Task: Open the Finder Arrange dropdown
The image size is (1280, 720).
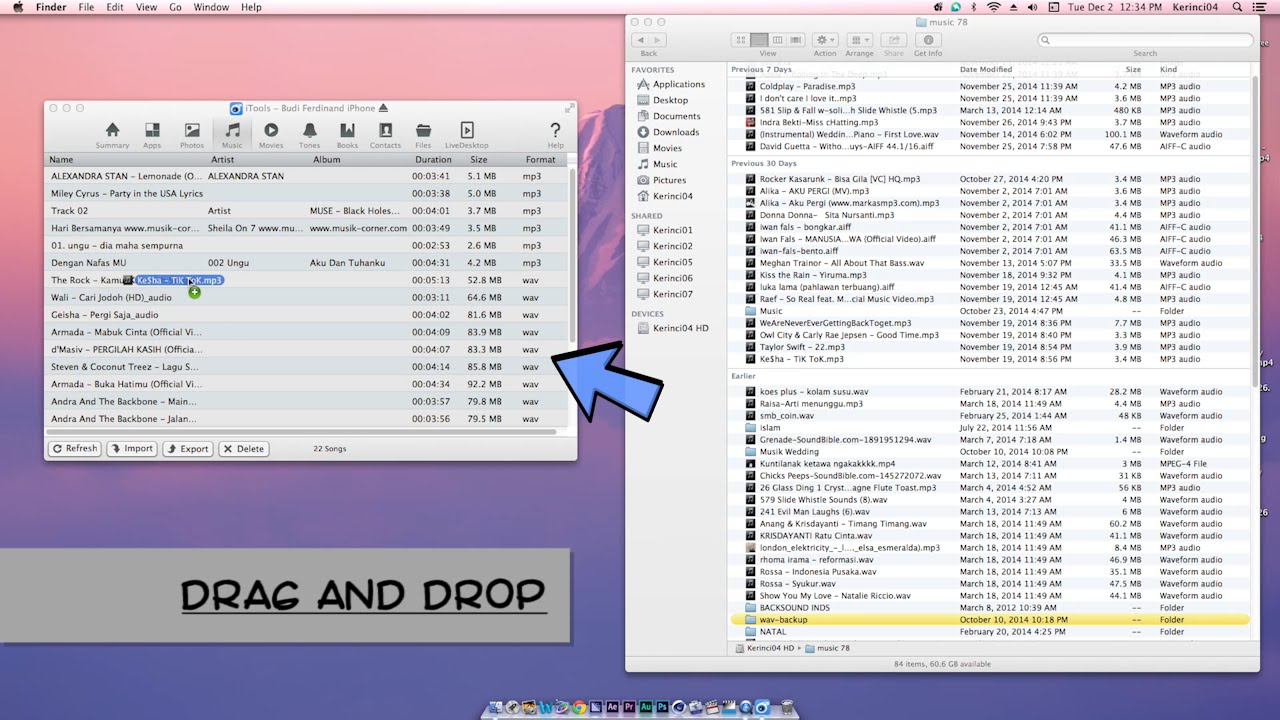Action: coord(859,40)
